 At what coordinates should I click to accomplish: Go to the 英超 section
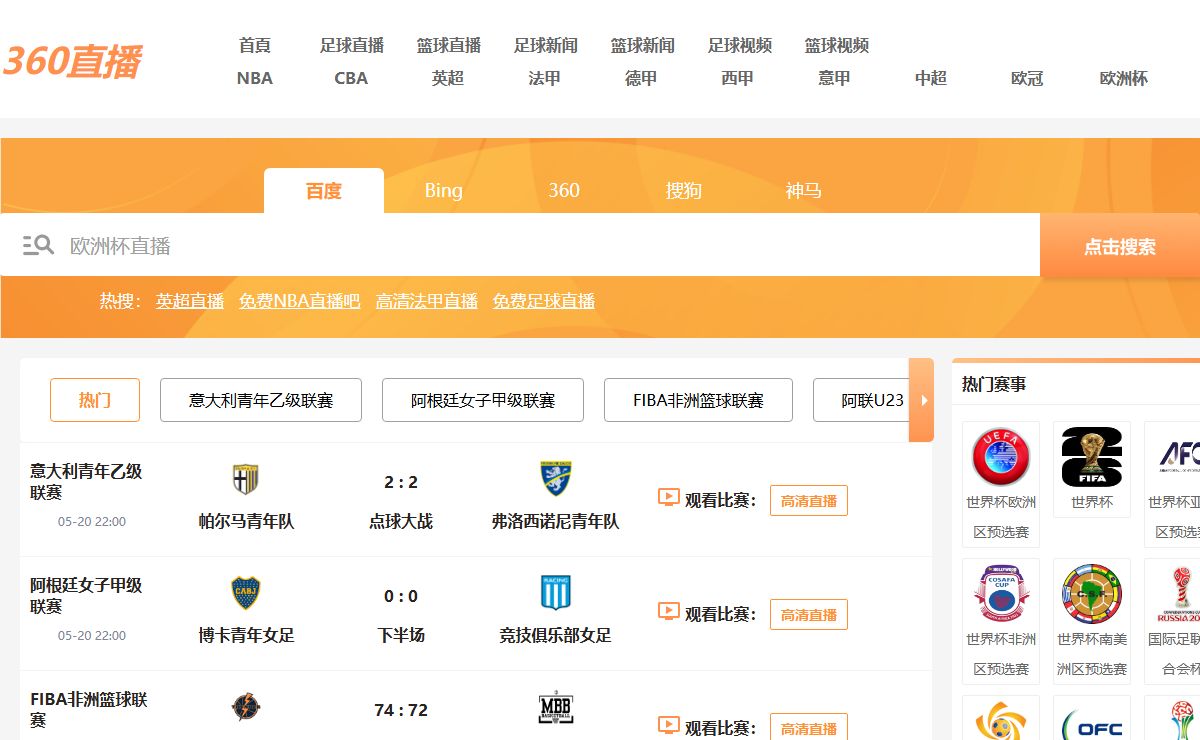448,78
